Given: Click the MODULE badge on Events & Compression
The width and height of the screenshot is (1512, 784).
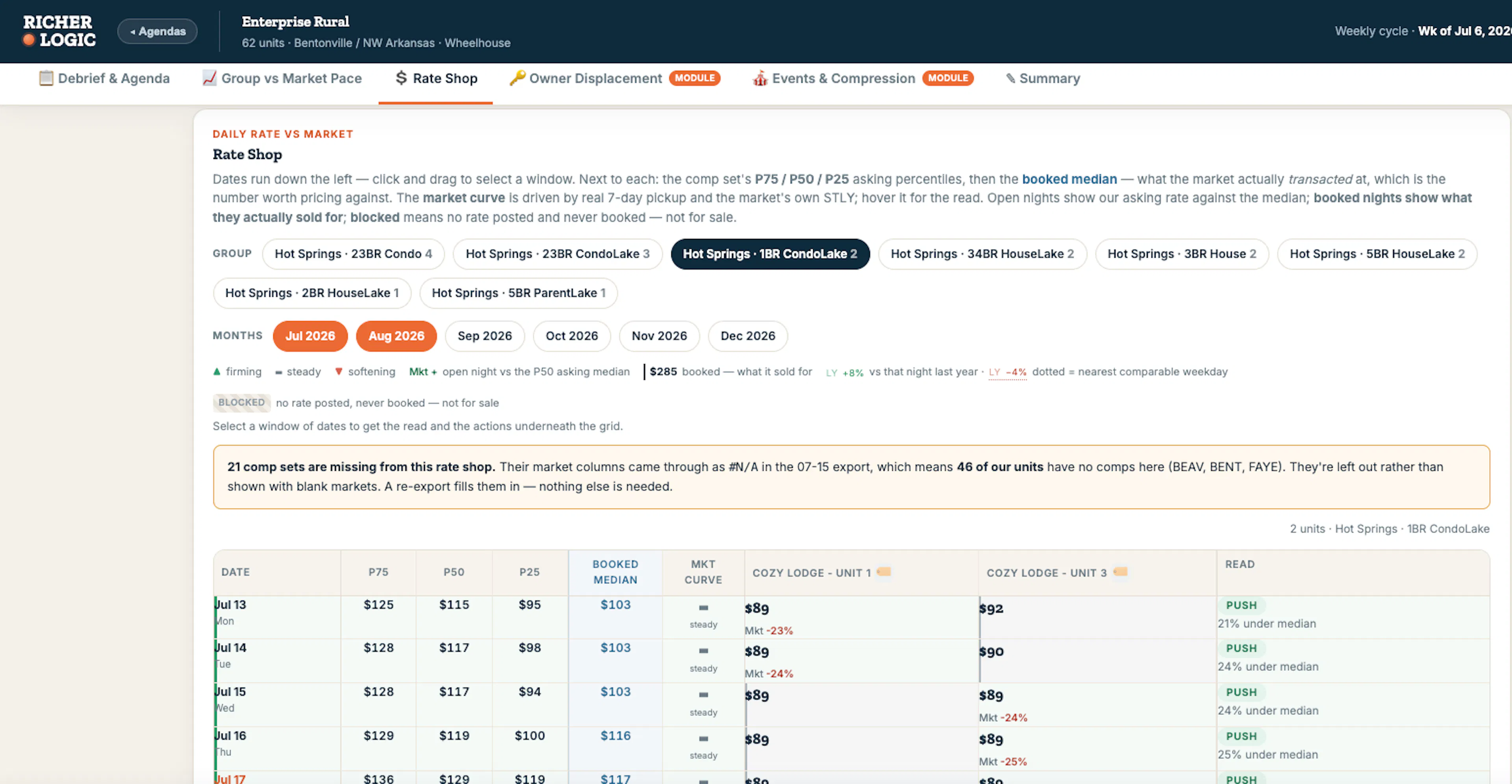Looking at the screenshot, I should pyautogui.click(x=948, y=78).
